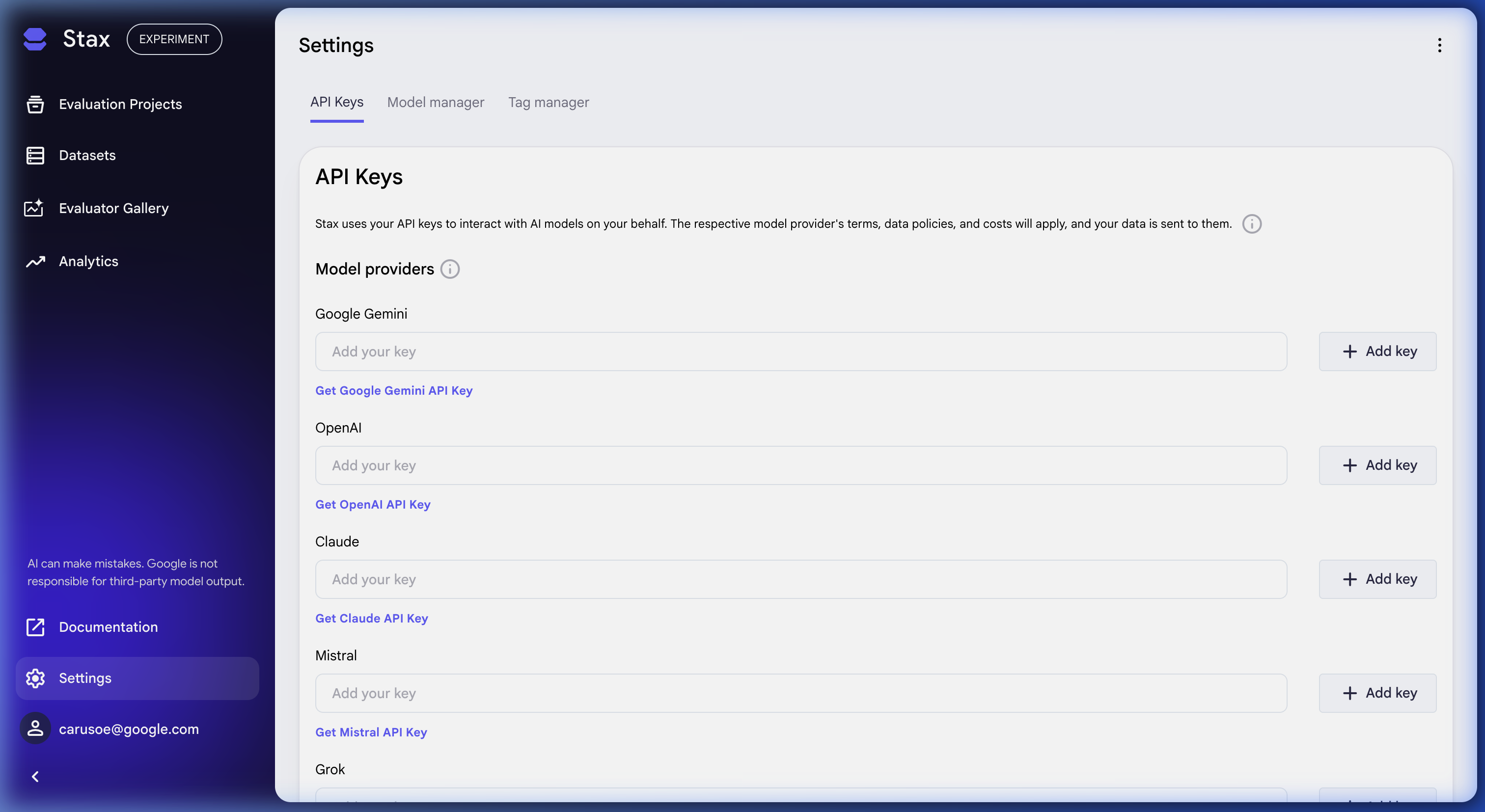The image size is (1485, 812).
Task: Click the Documentation external-link icon
Action: coord(35,627)
